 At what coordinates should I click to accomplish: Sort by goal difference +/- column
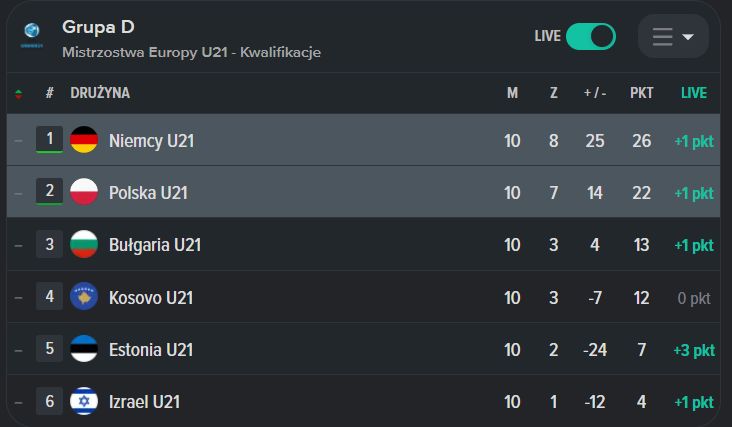[595, 93]
